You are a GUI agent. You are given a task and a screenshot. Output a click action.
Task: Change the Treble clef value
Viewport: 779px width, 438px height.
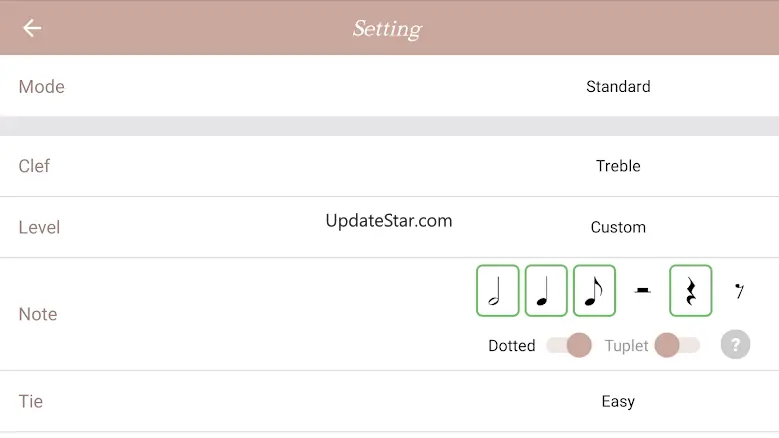618,166
